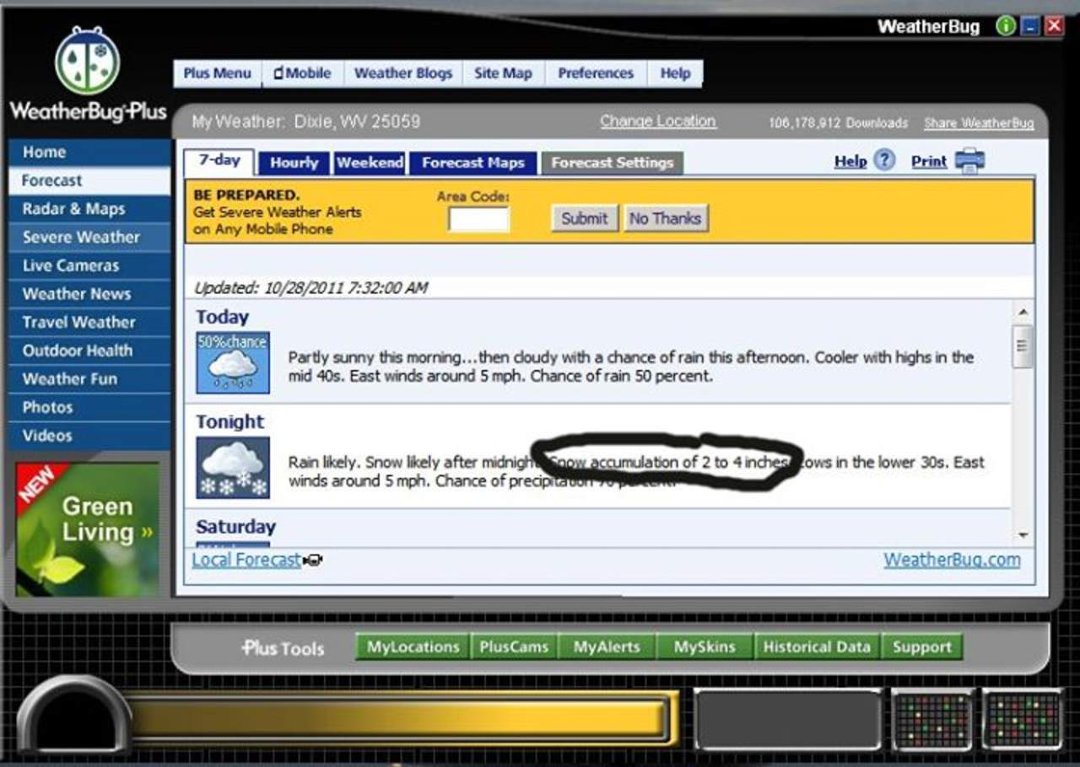
Task: Open Weather Fun in sidebar
Action: click(90, 379)
